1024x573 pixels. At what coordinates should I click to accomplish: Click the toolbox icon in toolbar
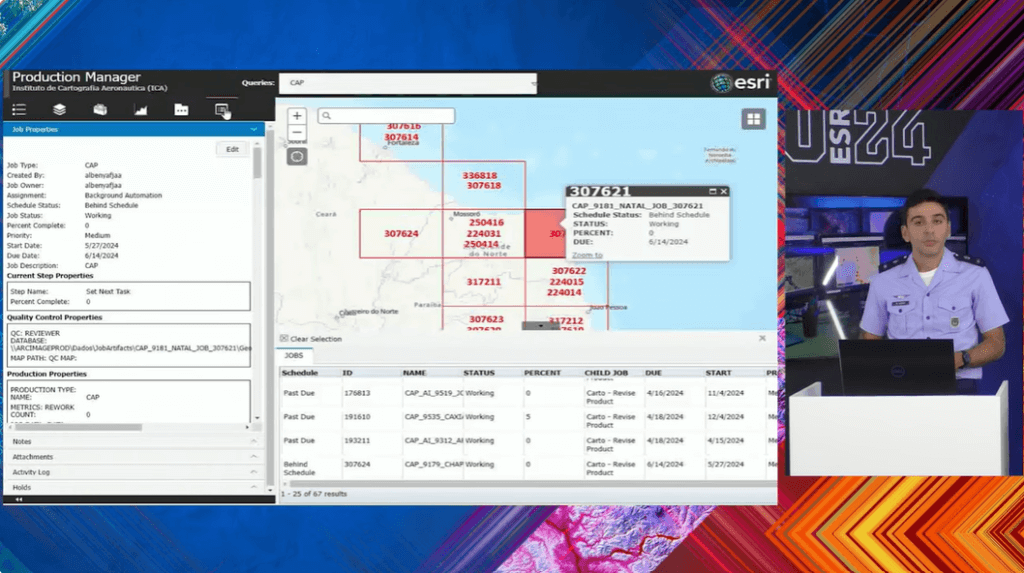point(100,110)
